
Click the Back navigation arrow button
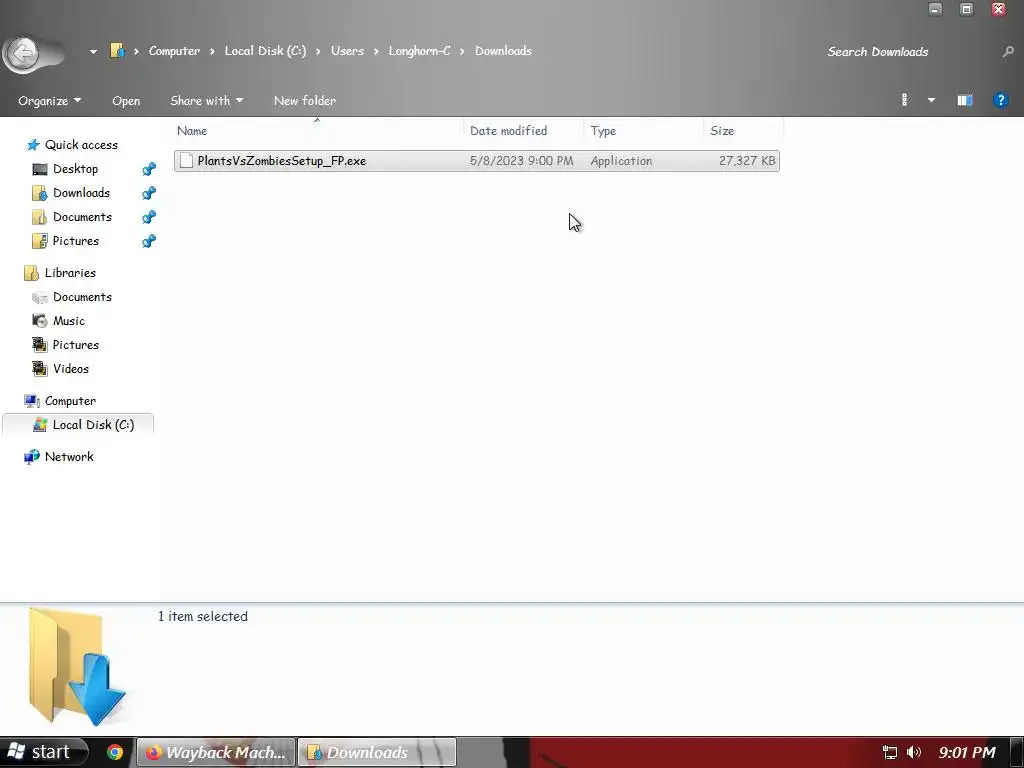(24, 54)
